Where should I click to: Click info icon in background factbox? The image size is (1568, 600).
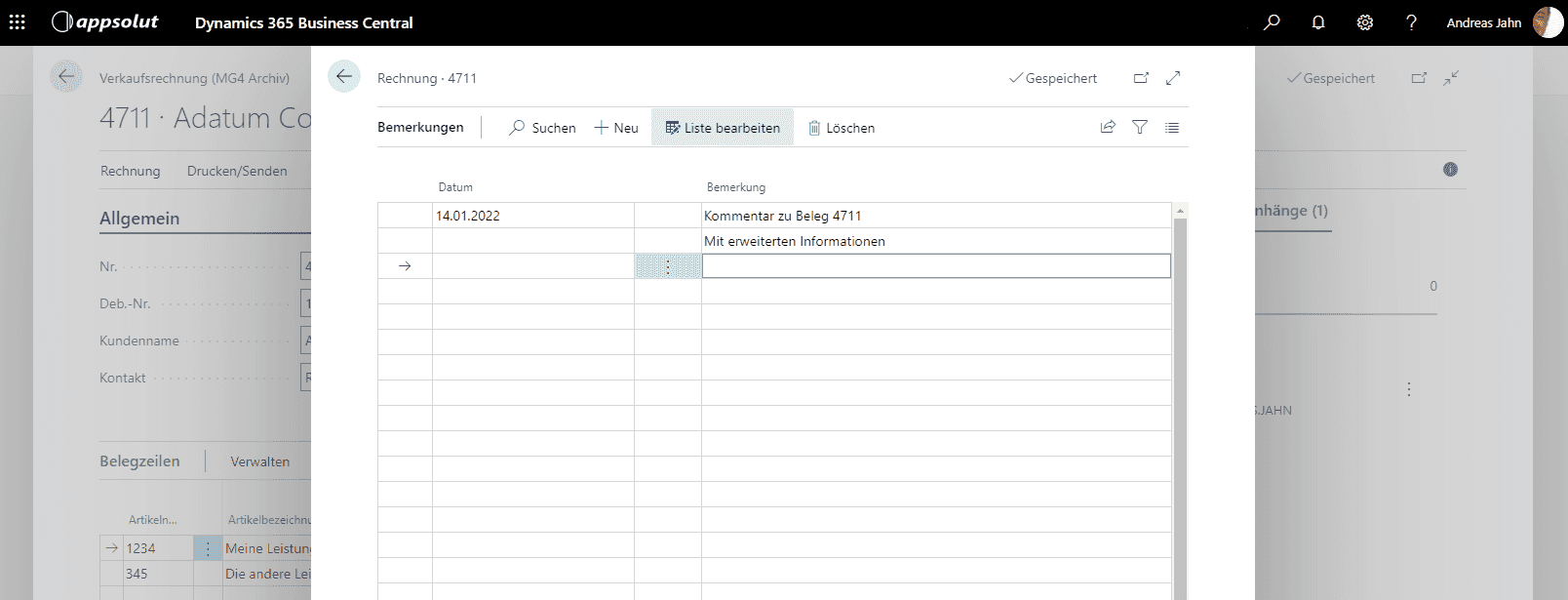[1450, 170]
